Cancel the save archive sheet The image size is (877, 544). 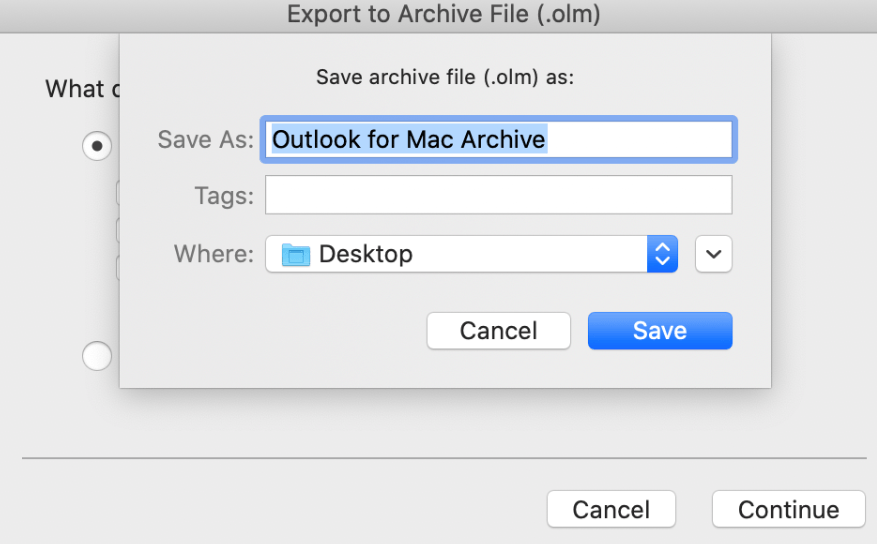click(x=498, y=331)
